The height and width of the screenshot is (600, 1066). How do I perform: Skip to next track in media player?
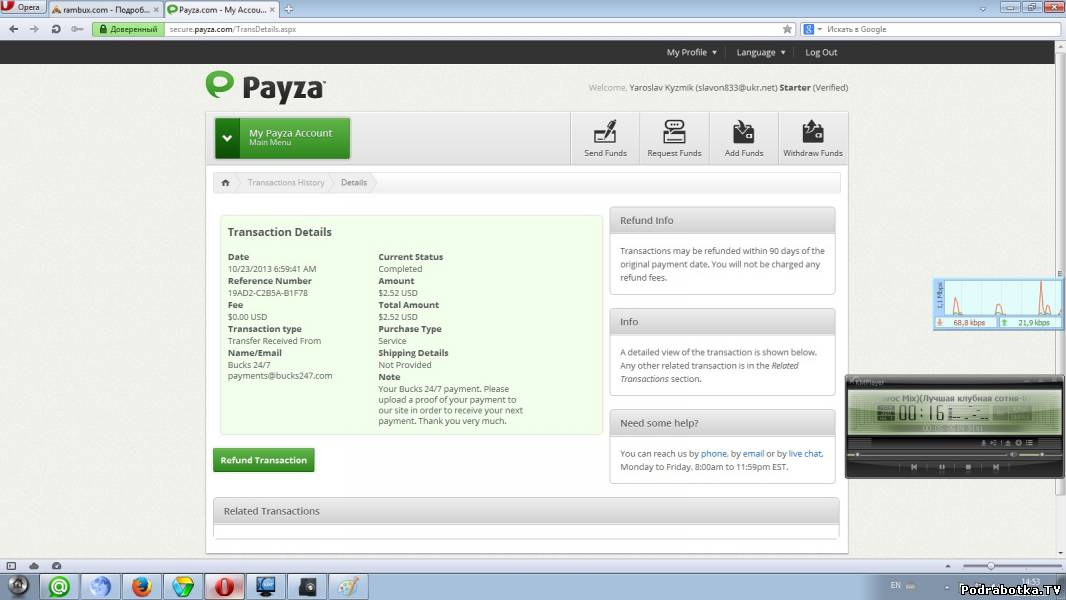click(x=995, y=467)
